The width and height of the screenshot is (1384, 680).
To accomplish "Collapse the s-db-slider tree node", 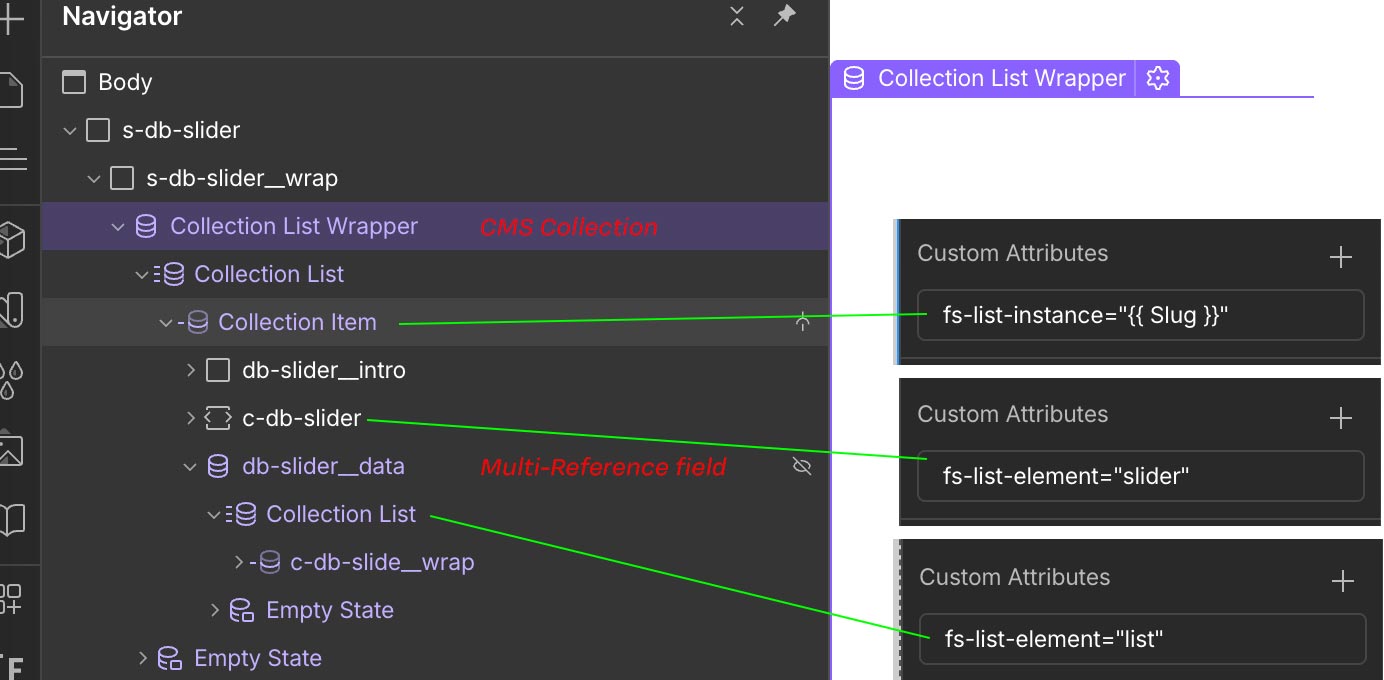I will point(69,130).
